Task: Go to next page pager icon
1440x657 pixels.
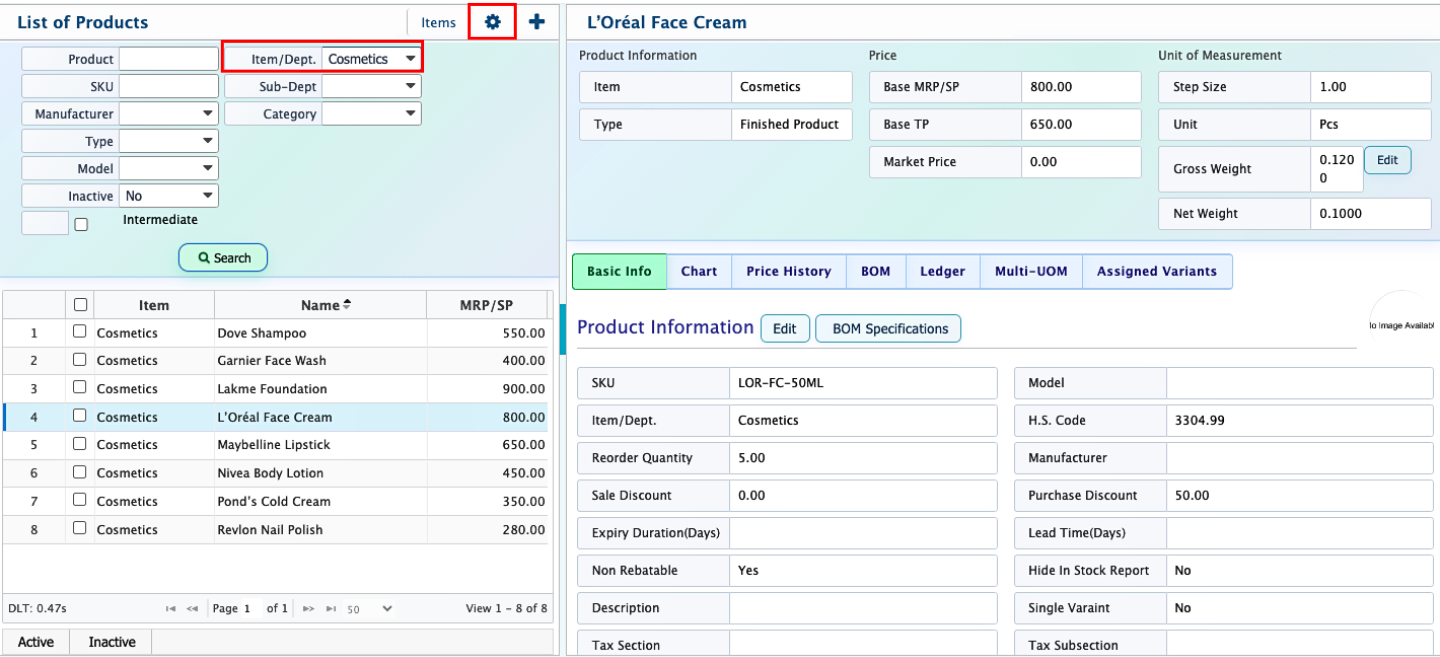Action: click(308, 608)
